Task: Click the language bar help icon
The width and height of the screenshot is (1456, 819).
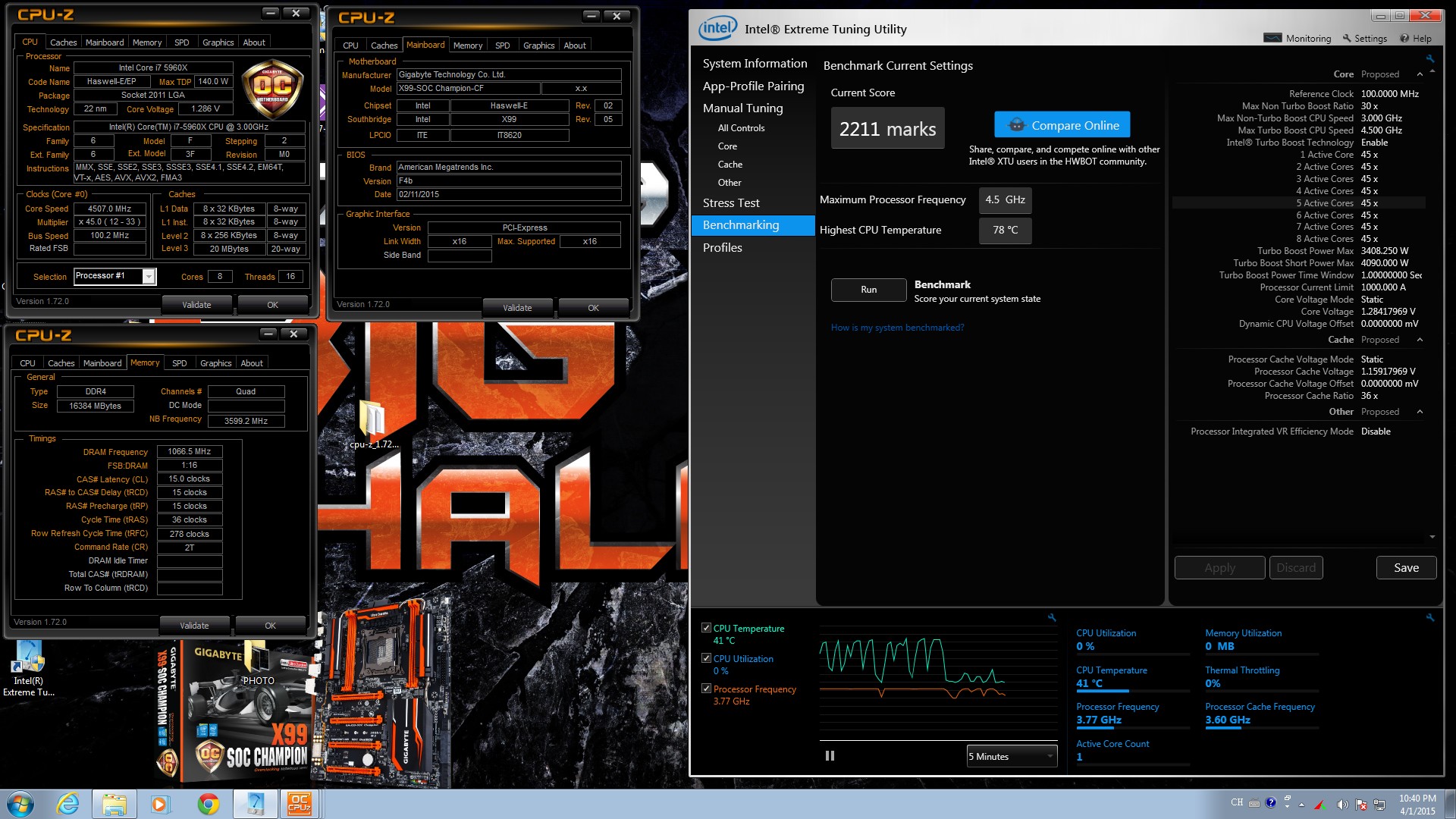Action: pos(1271,802)
